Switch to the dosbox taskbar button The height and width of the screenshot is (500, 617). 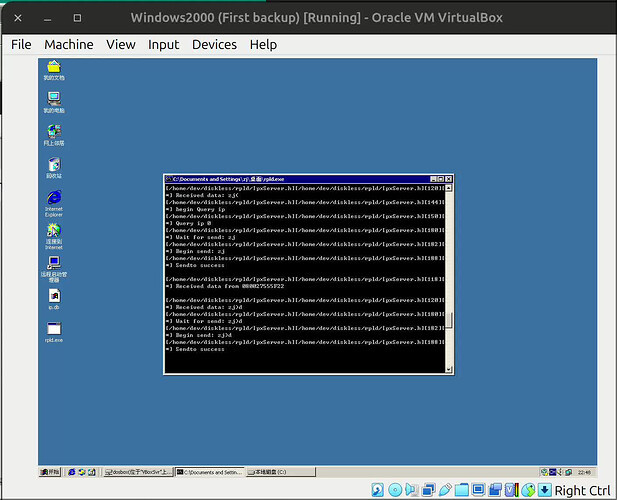pos(138,472)
